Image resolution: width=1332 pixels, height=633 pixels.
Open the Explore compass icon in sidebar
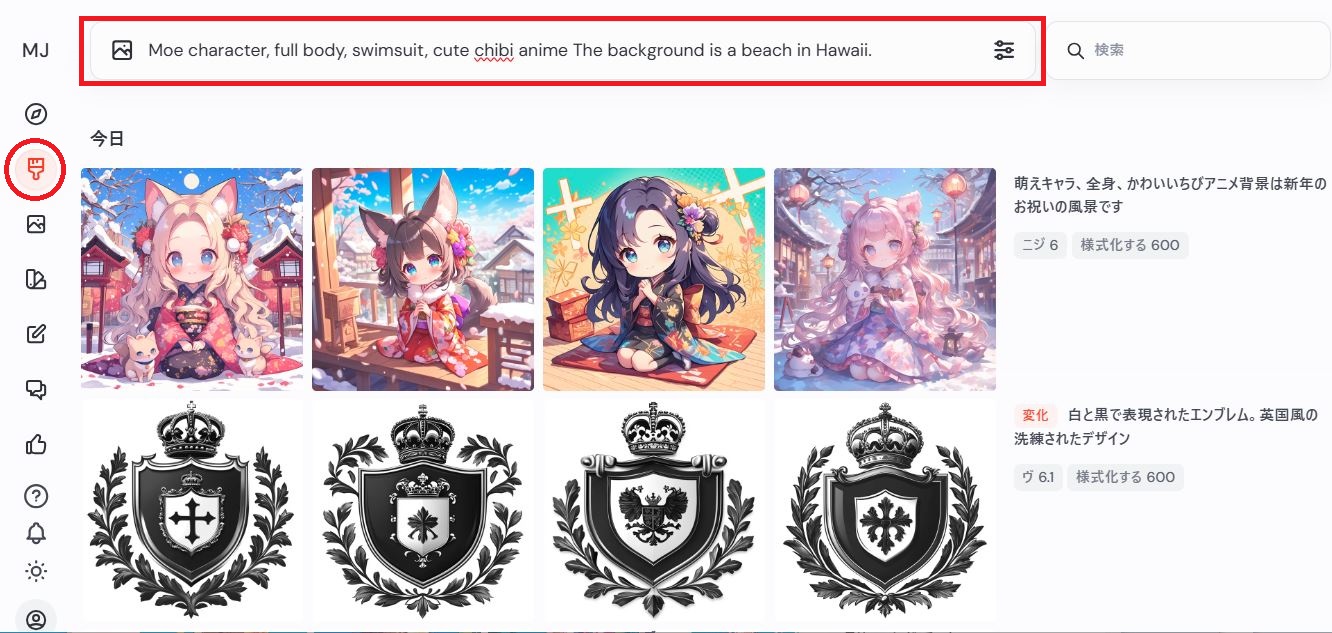36,114
